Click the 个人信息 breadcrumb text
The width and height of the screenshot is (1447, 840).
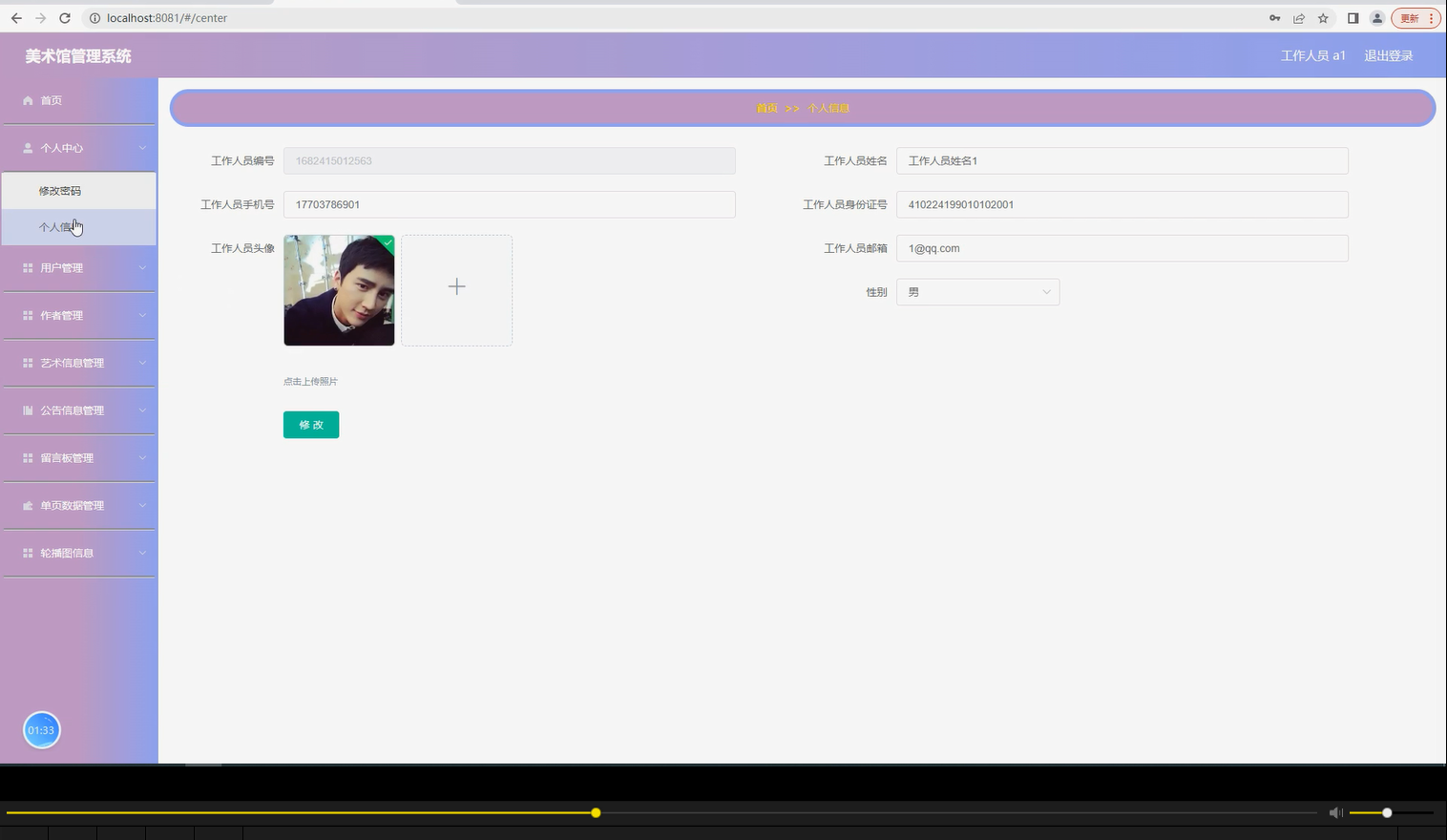(828, 109)
